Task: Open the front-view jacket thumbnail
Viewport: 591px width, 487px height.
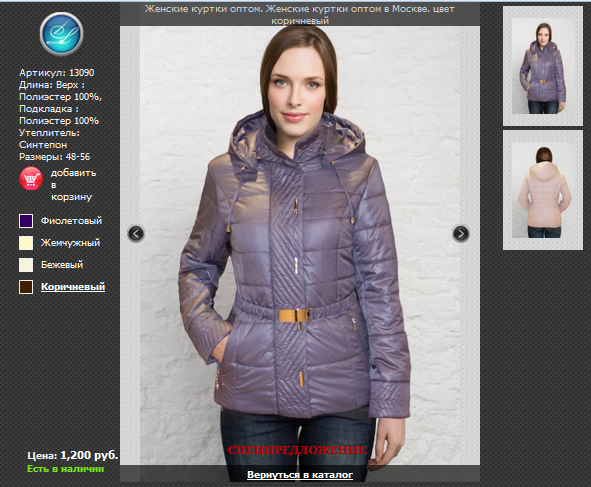Action: pos(543,66)
